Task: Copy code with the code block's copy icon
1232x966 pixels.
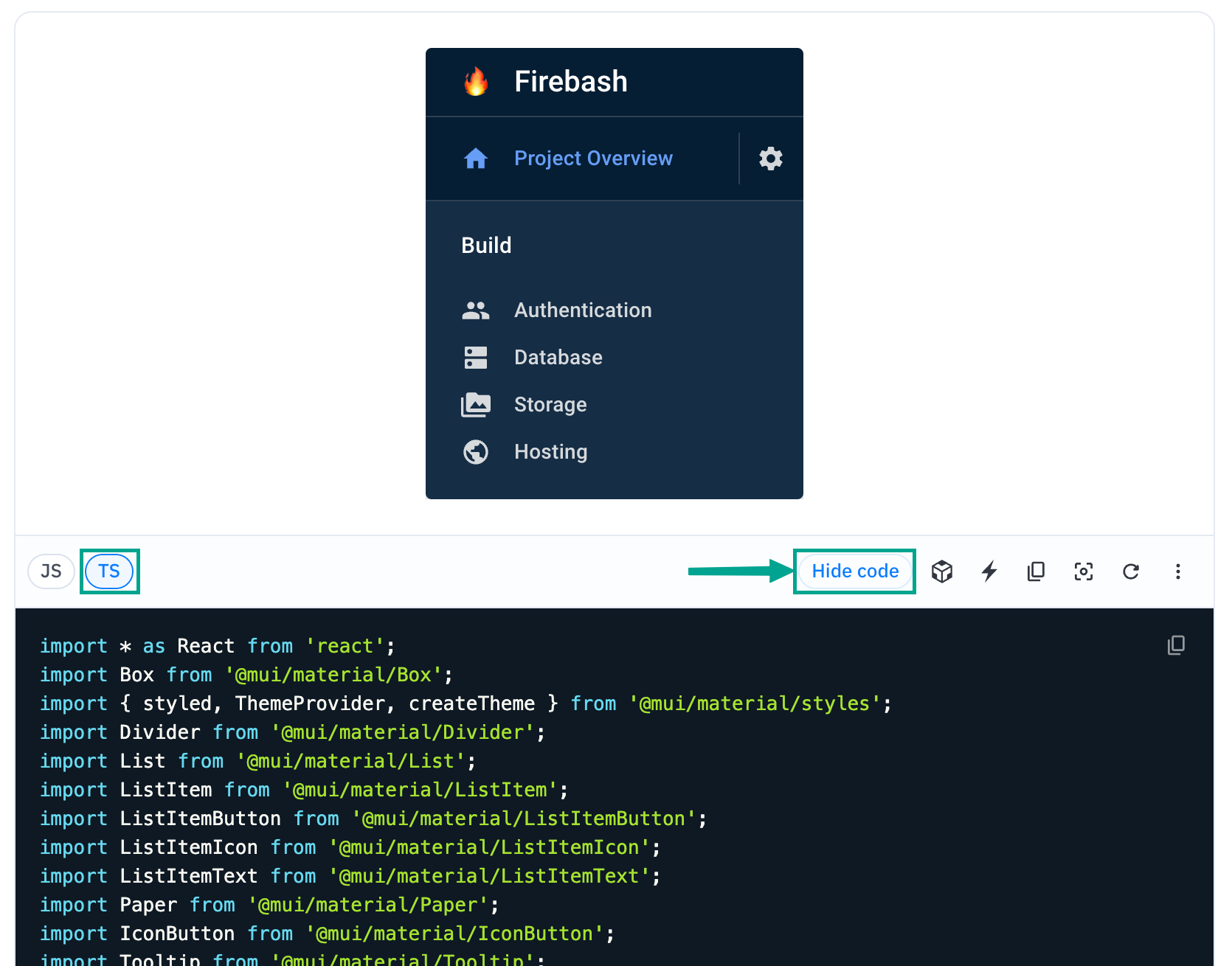Action: click(1175, 644)
